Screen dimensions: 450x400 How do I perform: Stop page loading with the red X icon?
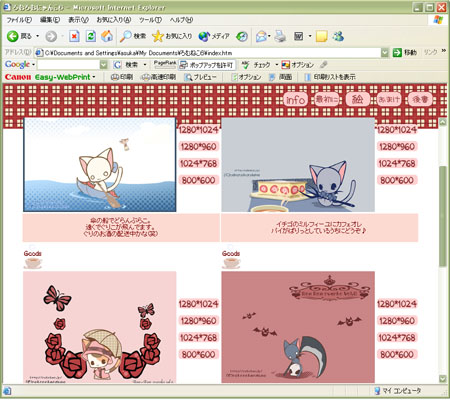[x=74, y=36]
